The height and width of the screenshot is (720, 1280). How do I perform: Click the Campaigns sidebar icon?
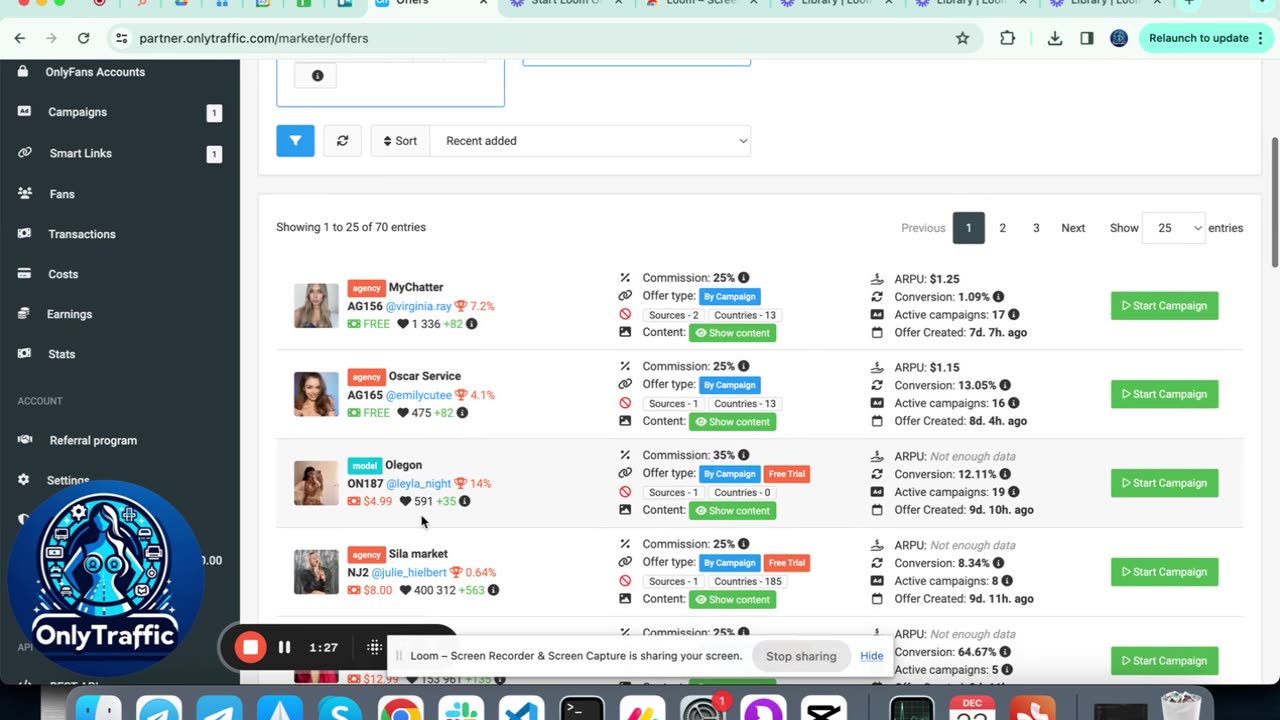coord(24,112)
